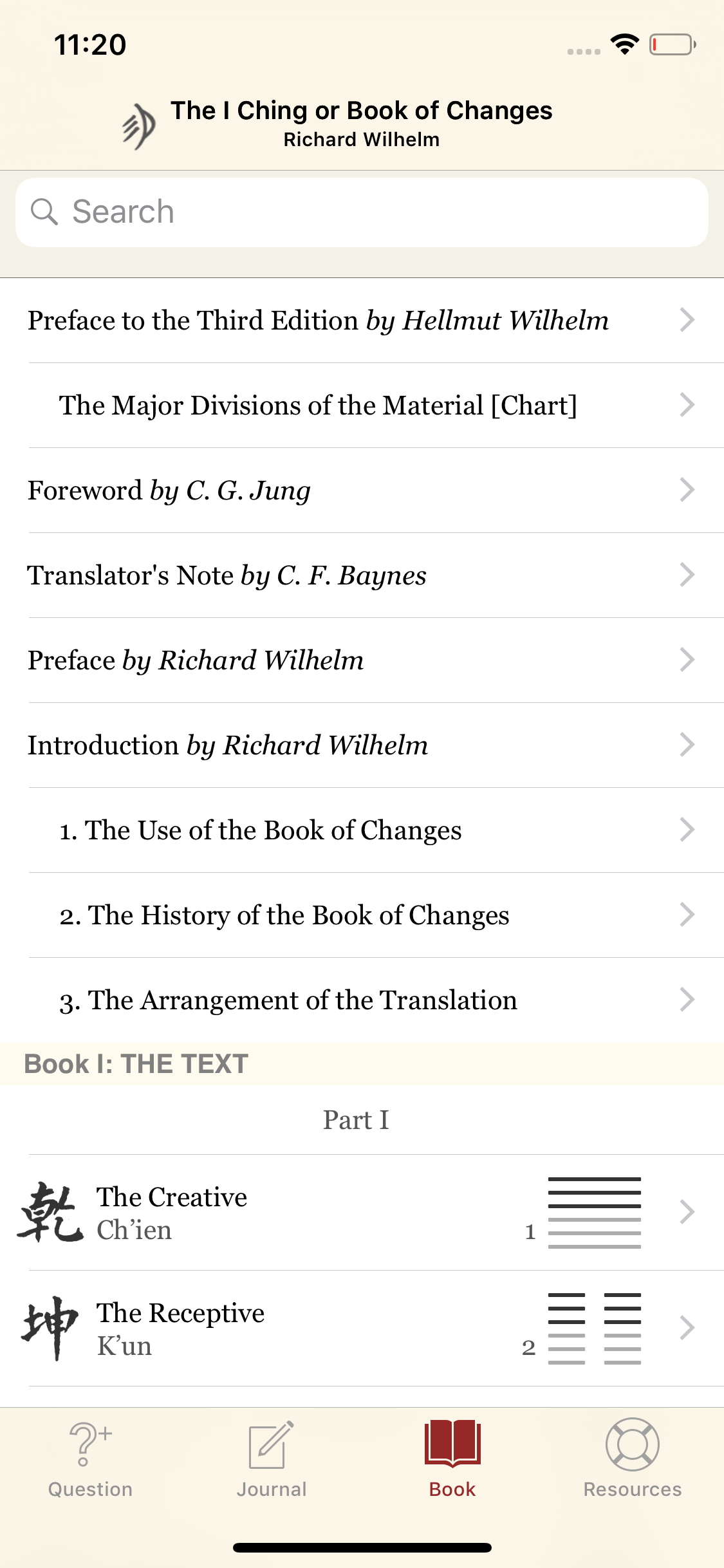Tap the Book tab open-book icon
Viewport: 724px width, 1568px height.
pyautogui.click(x=452, y=1443)
